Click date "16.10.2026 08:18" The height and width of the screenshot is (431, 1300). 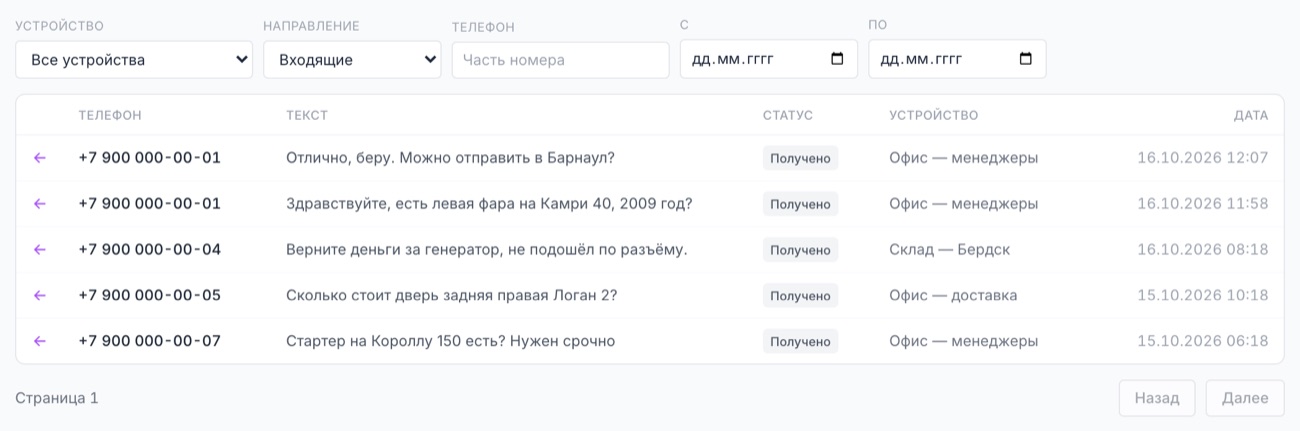coord(1203,250)
